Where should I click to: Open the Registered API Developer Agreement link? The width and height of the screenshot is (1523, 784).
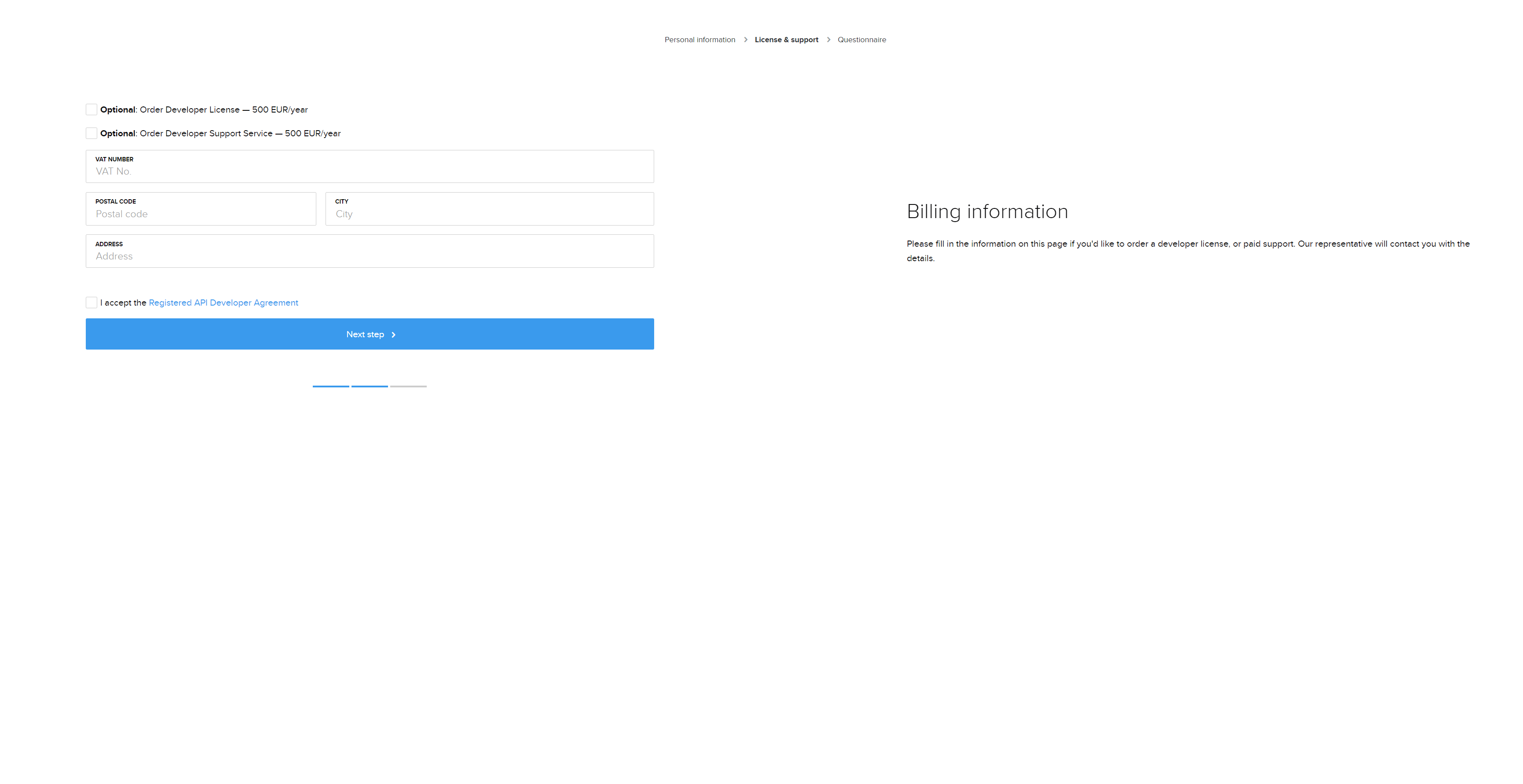[x=223, y=303]
